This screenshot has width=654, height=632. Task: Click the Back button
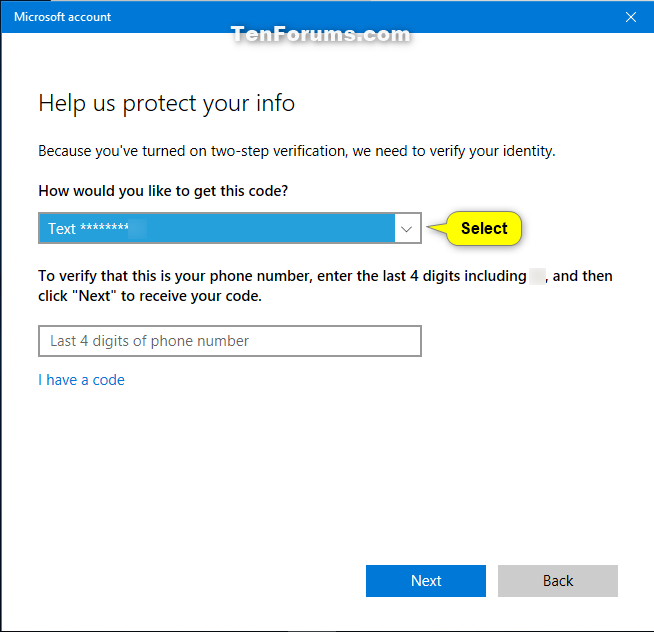[x=558, y=581]
